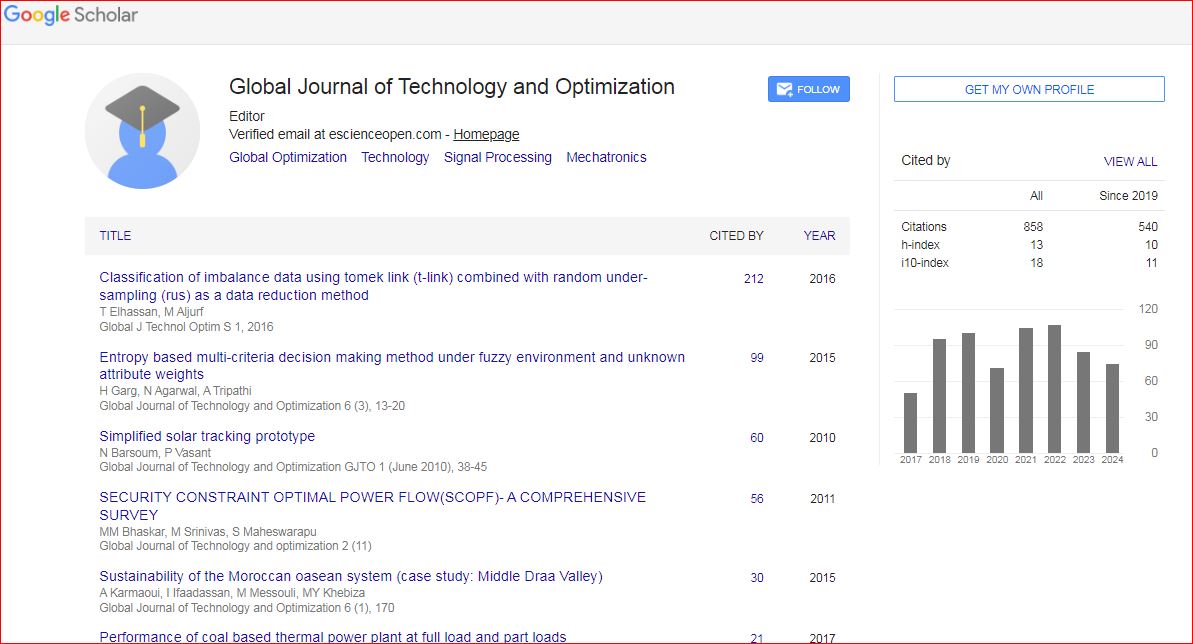Open the Homepage link
Viewport: 1193px width, 644px height.
486,134
